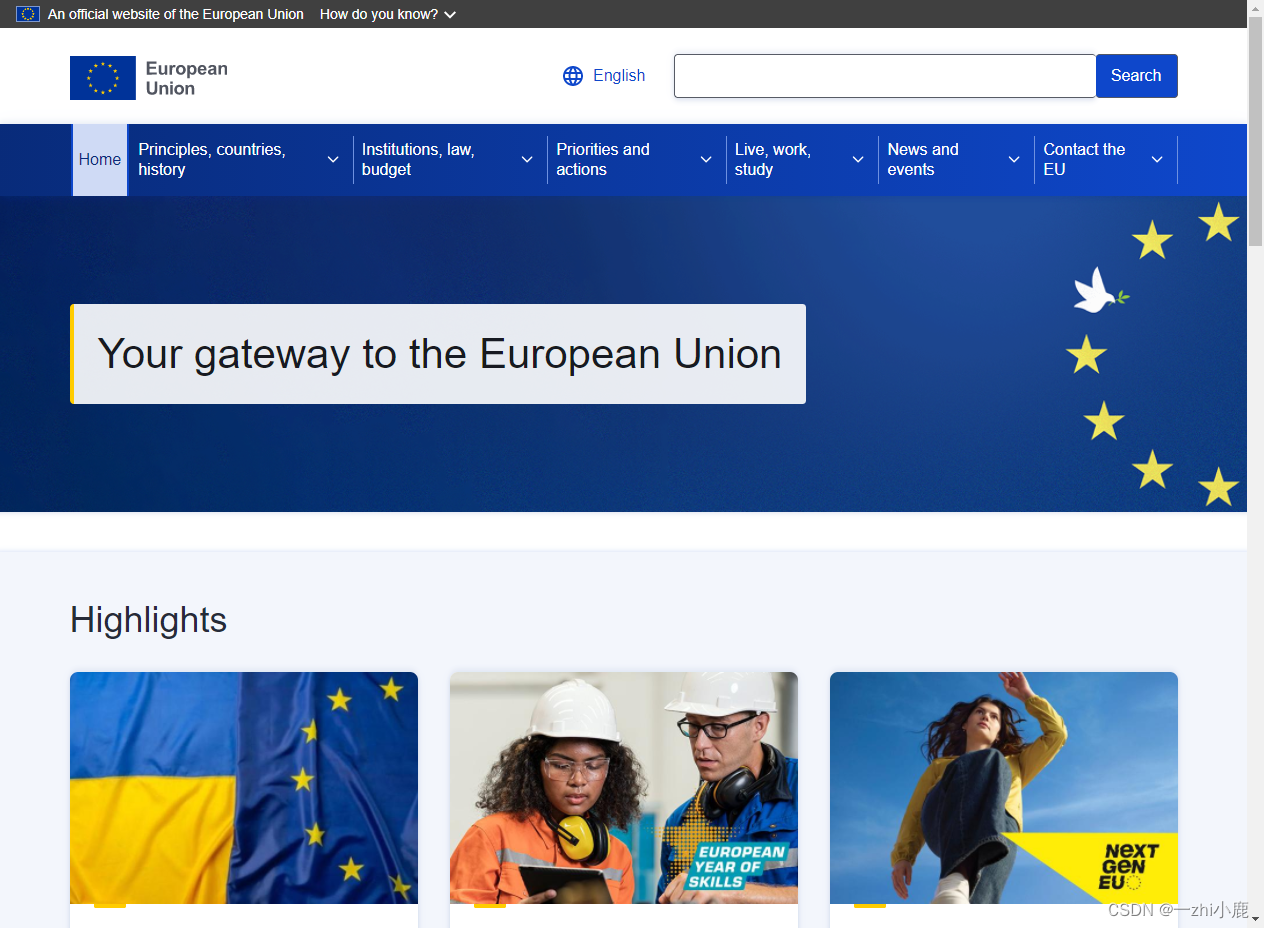Click the 'Highlights' section heading
The width and height of the screenshot is (1264, 928).
(x=149, y=620)
